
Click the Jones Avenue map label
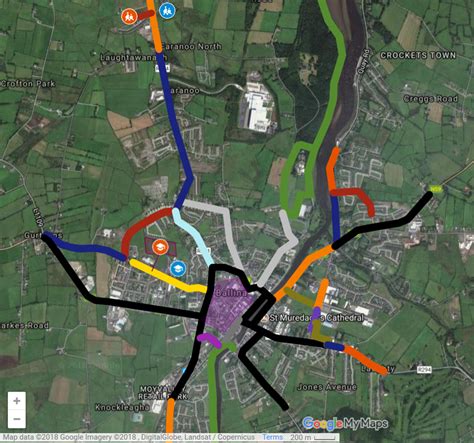click(x=327, y=387)
